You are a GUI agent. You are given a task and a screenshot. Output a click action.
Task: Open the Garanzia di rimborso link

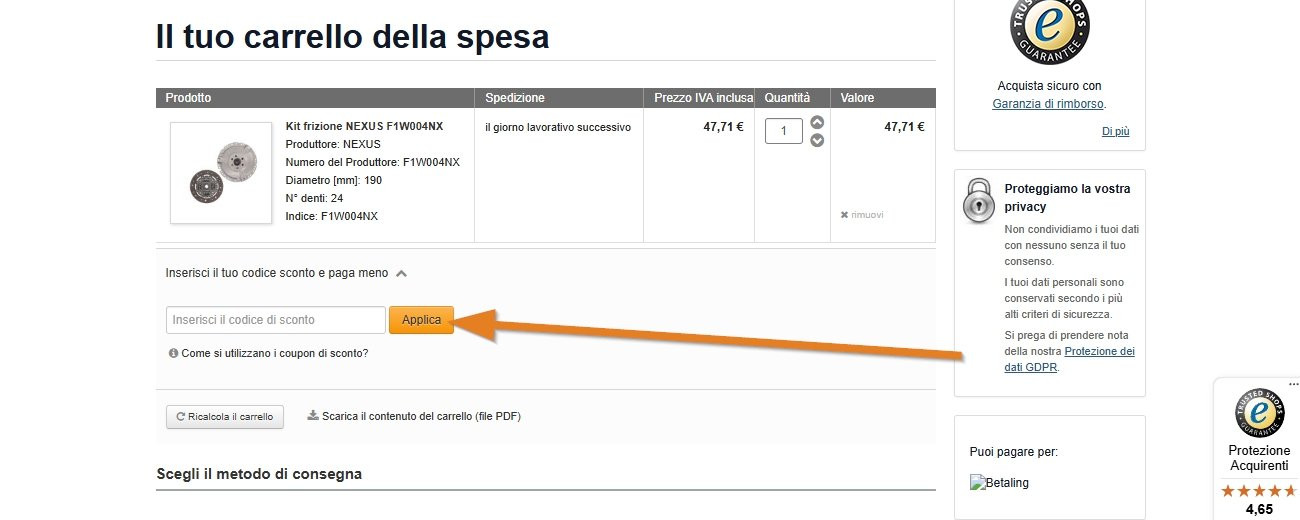coord(1048,104)
